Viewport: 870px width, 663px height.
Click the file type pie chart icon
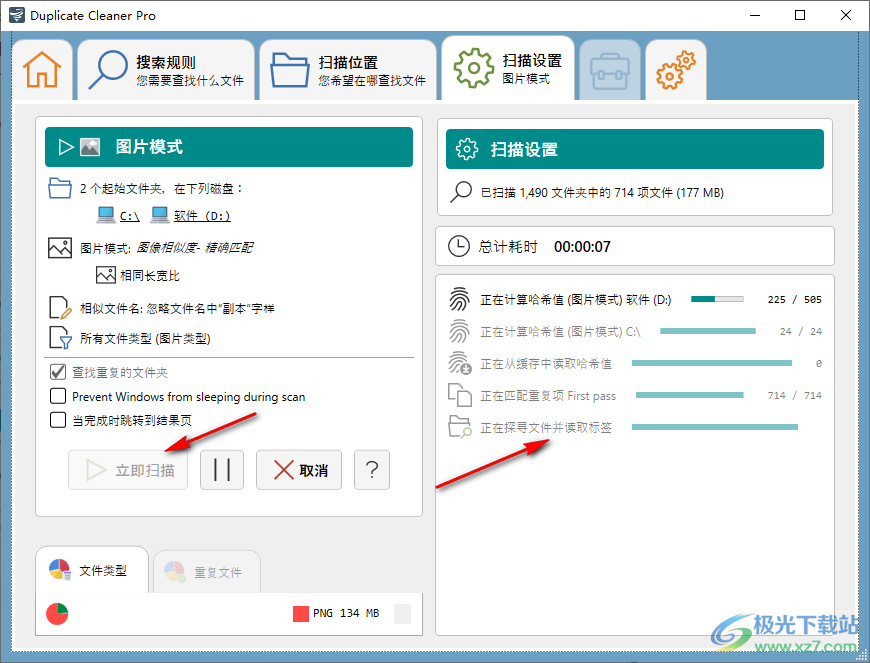pos(57,614)
